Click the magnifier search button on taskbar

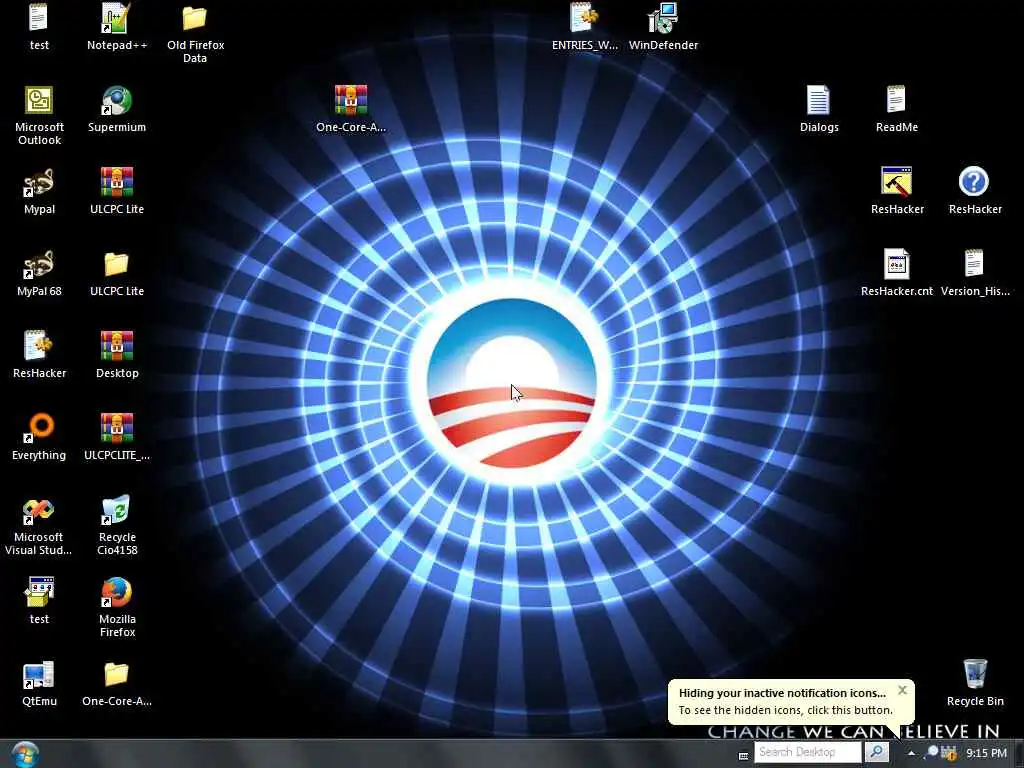pos(876,752)
